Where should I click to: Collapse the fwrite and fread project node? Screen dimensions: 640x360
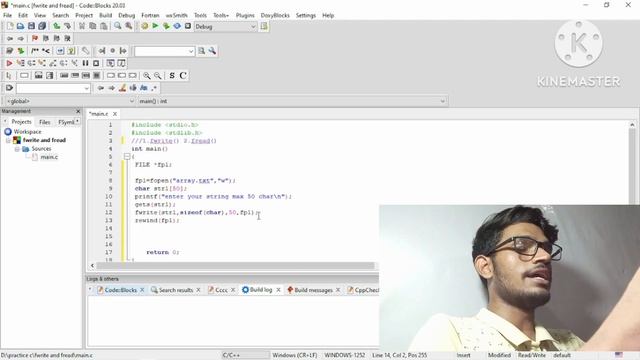pos(8,140)
